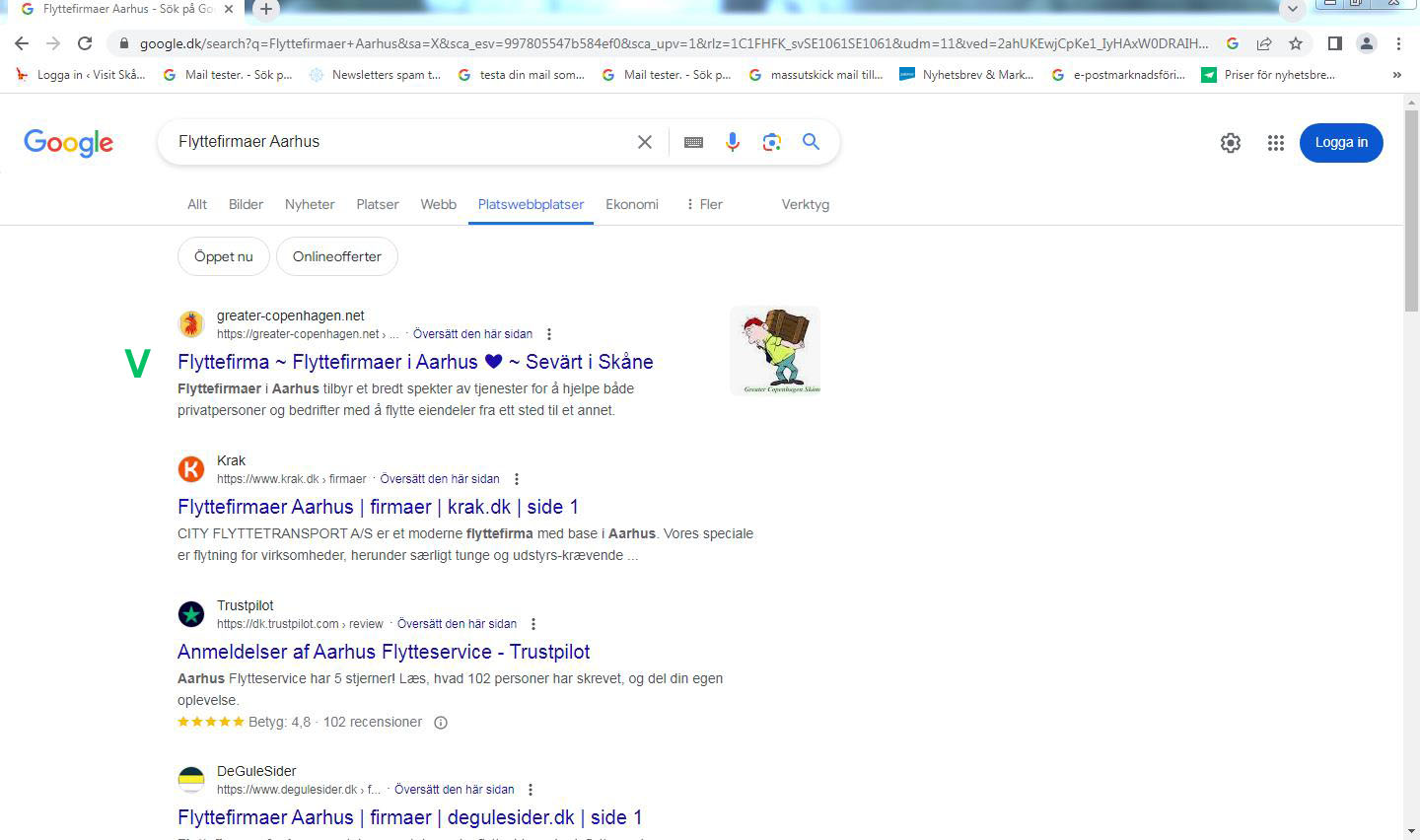Open the Chrome profile avatar
The height and width of the screenshot is (840, 1420).
click(x=1367, y=43)
